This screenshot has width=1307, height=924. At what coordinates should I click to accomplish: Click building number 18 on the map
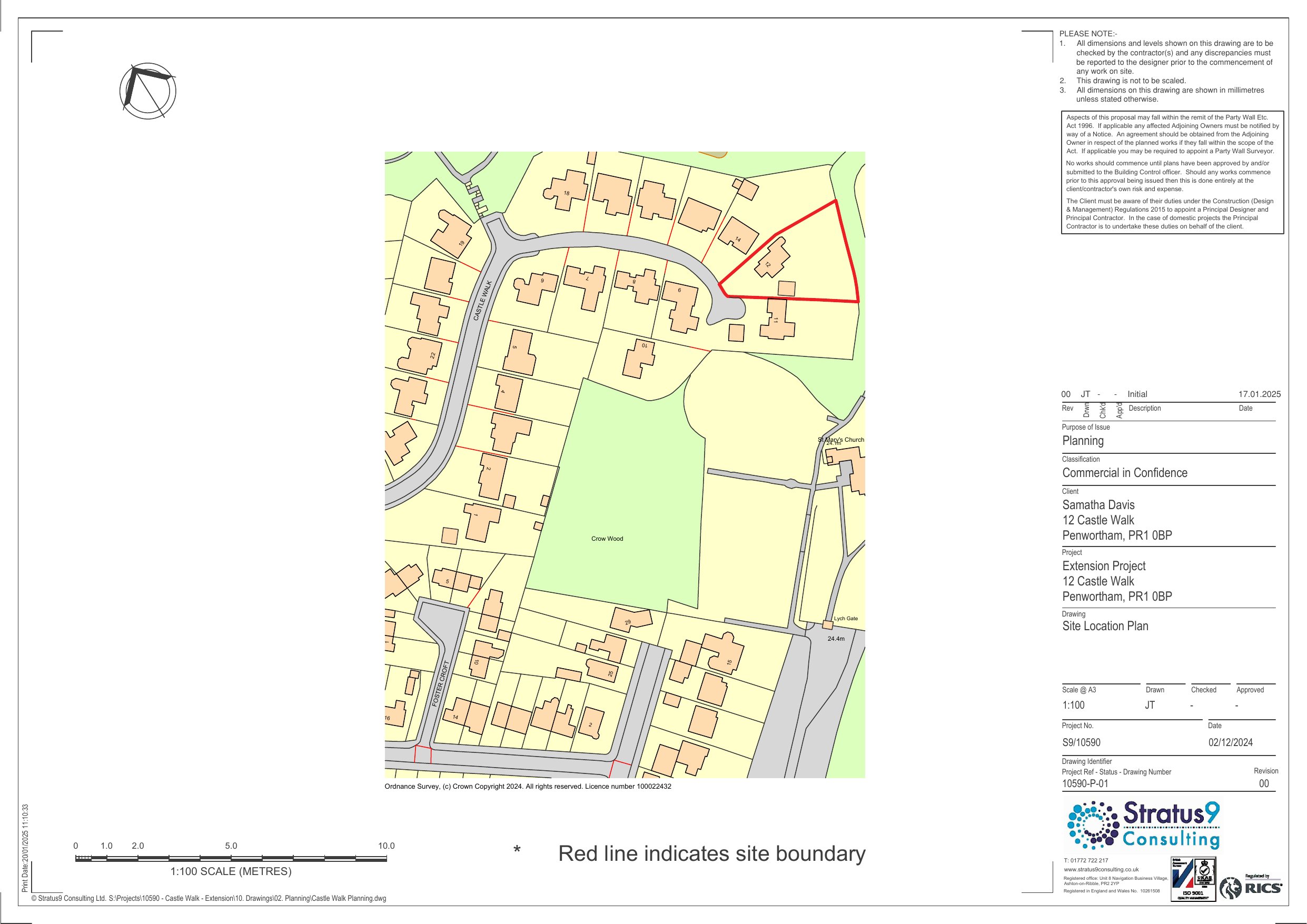(567, 193)
